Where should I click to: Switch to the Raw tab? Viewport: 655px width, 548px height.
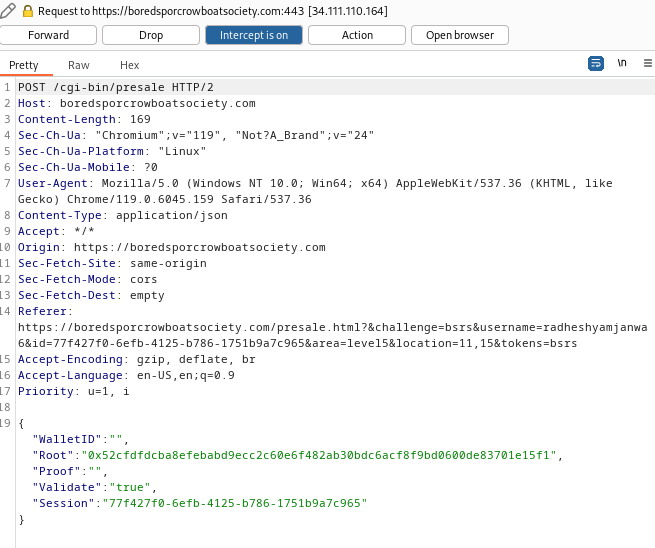79,65
